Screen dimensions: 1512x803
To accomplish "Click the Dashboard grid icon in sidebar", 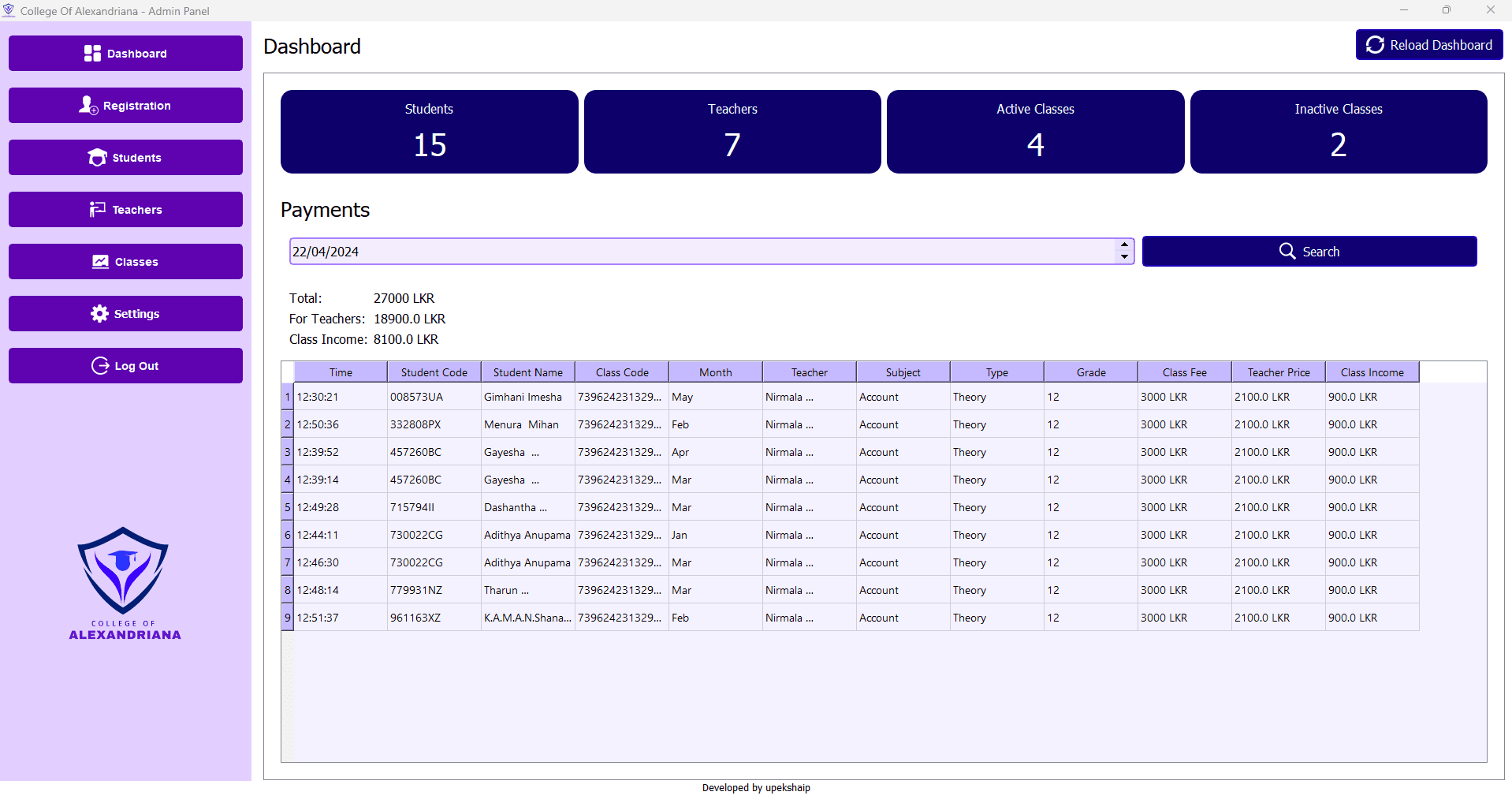I will pos(92,54).
